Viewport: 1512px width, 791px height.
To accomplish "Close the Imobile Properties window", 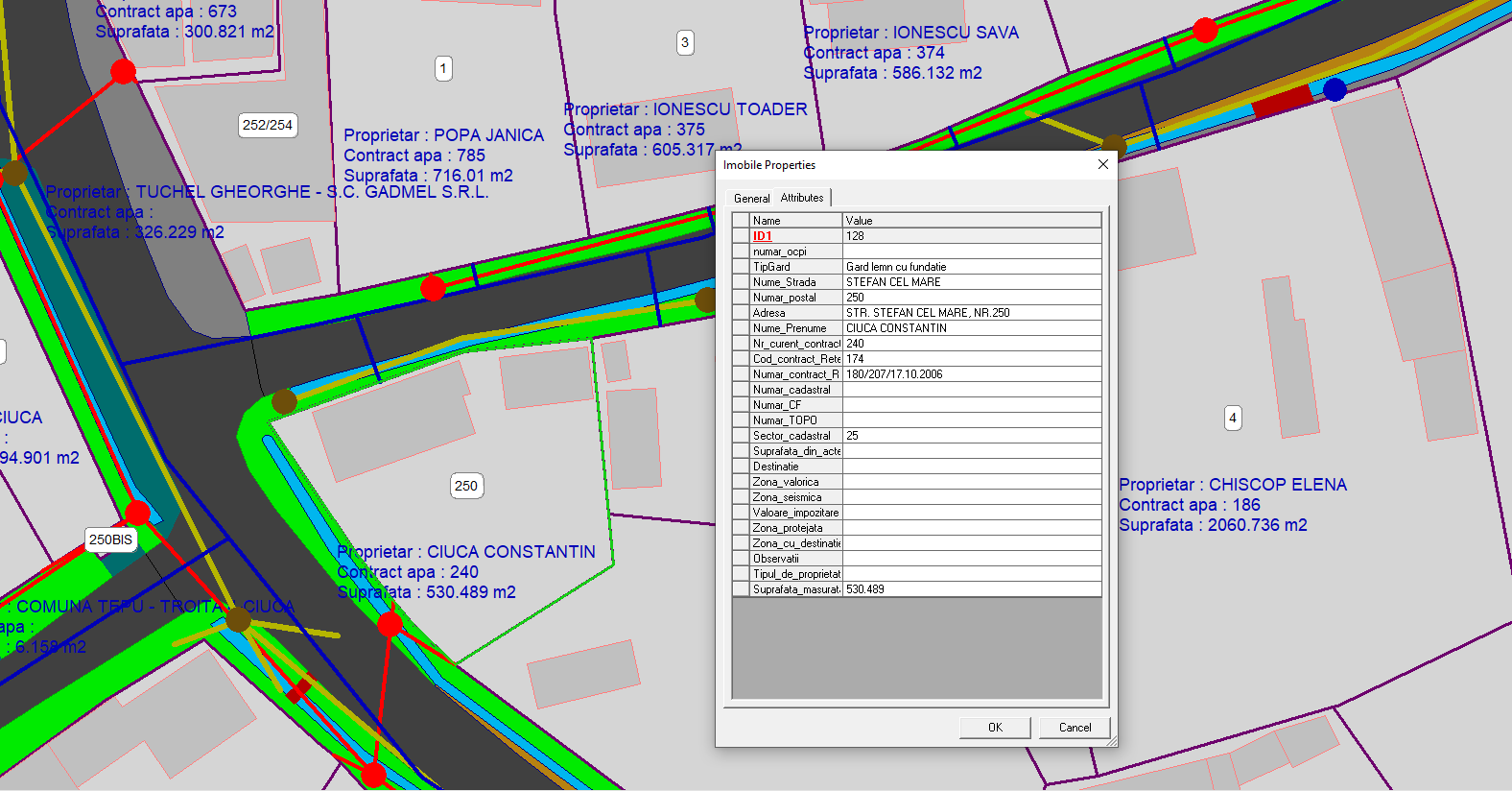I will click(1102, 165).
